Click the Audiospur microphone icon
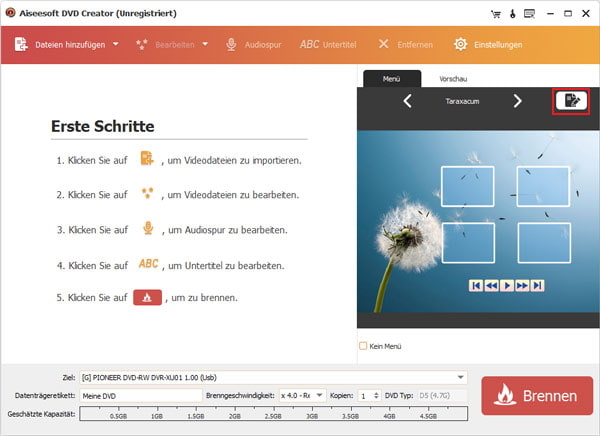 coord(231,44)
